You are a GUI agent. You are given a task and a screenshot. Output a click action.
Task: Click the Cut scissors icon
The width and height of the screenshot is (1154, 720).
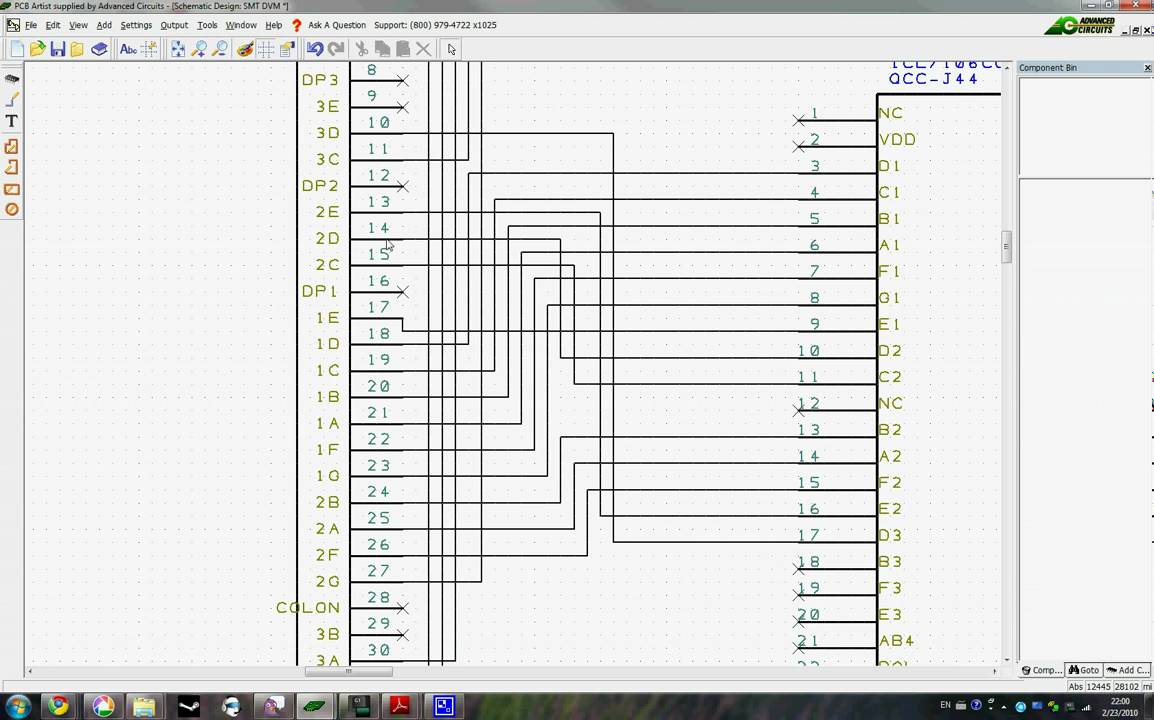click(361, 49)
